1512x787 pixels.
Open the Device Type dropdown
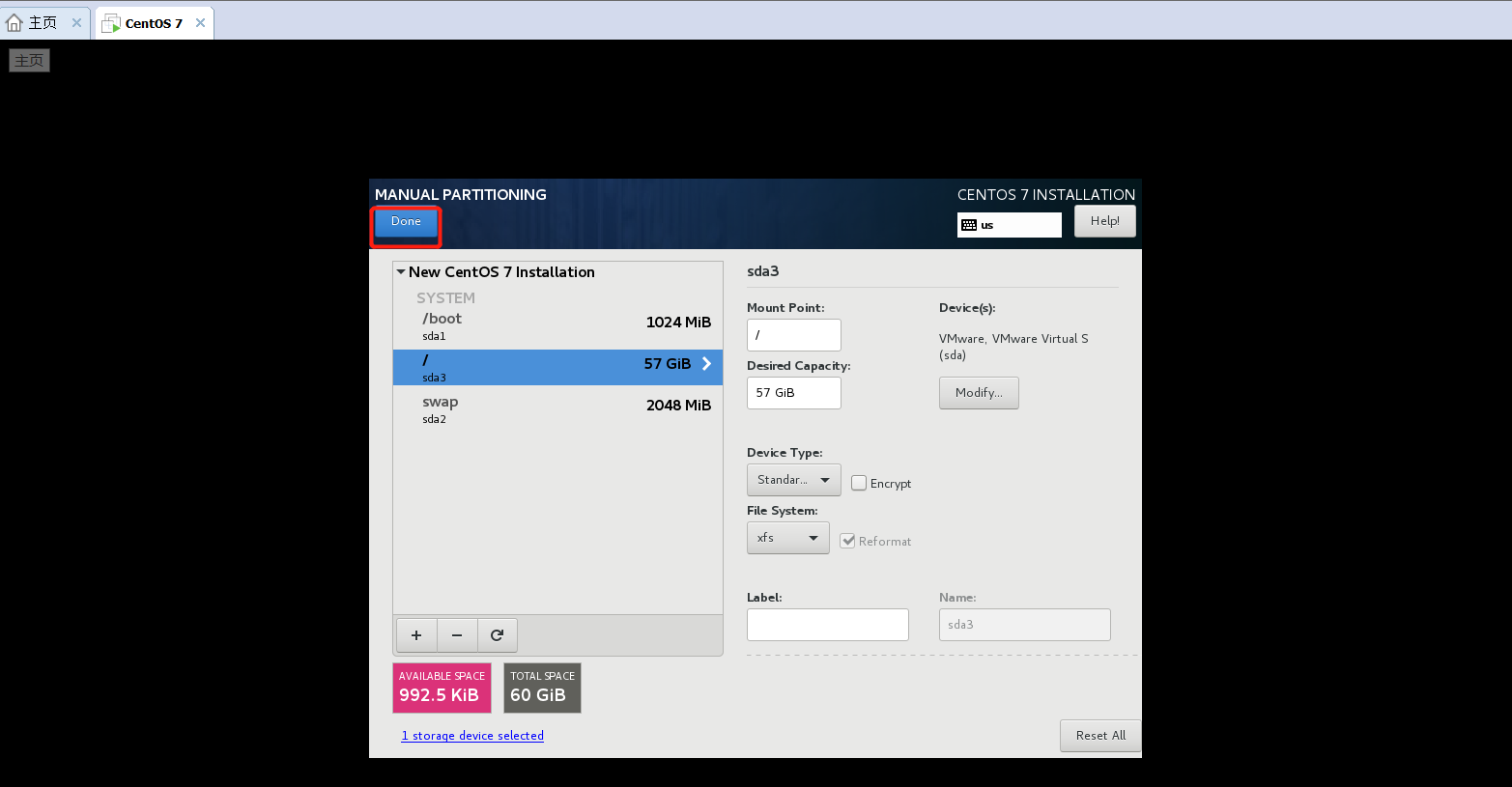[x=793, y=480]
